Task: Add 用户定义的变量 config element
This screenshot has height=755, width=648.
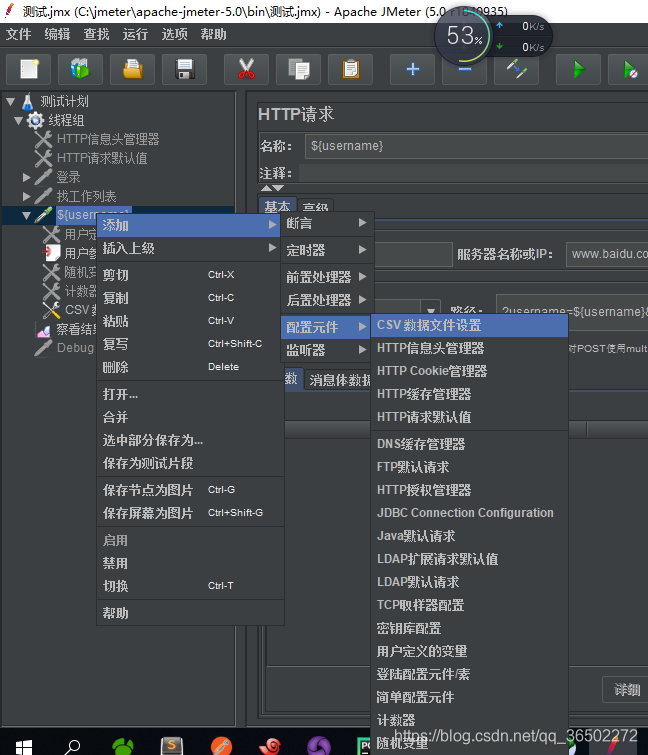Action: click(x=470, y=651)
